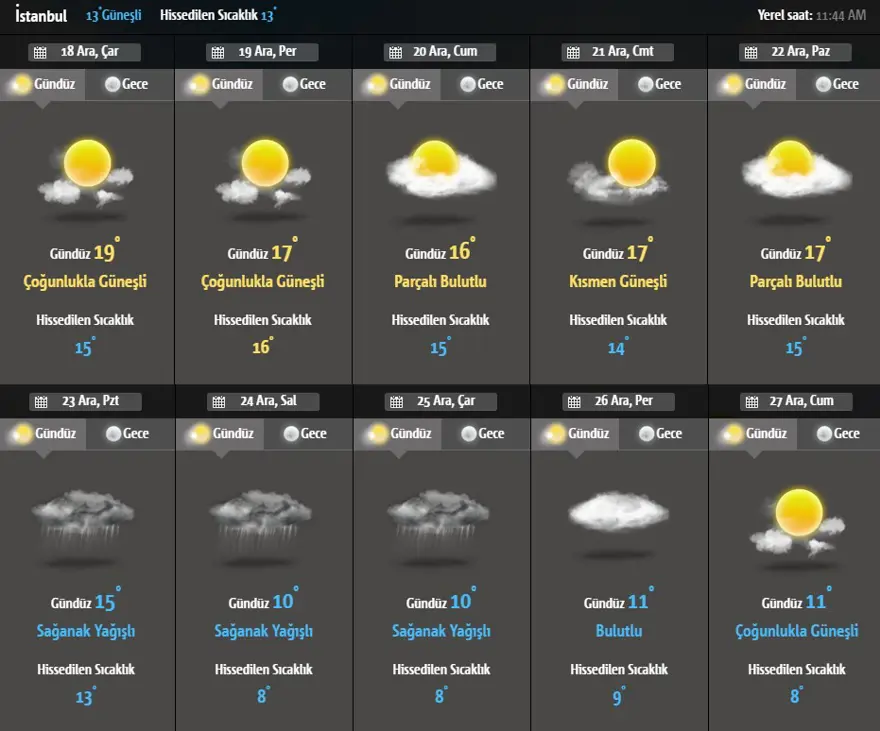Click the Sağanak Yağışlı label for 25 Ara

click(x=441, y=632)
